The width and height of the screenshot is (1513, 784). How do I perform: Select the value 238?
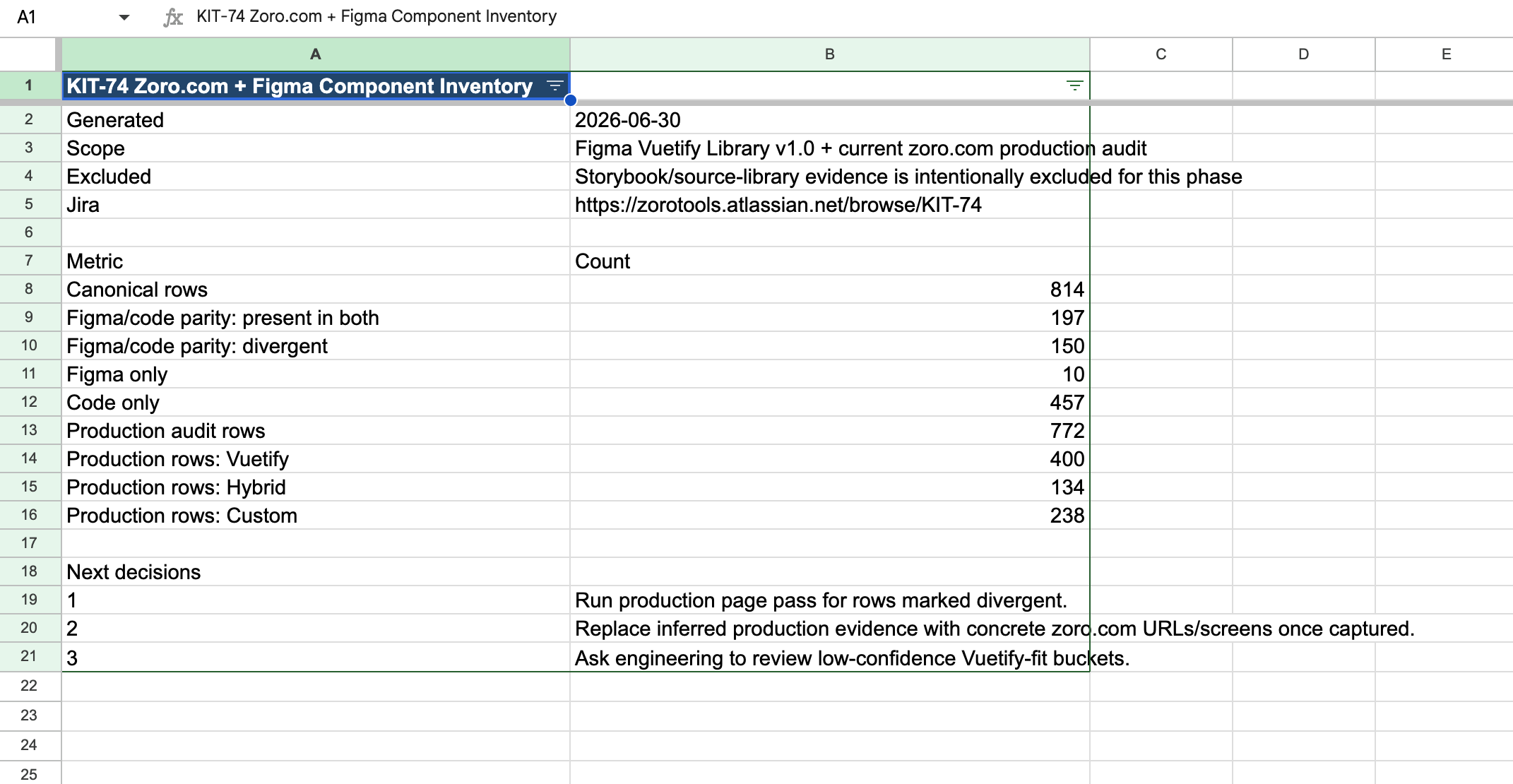[x=829, y=515]
